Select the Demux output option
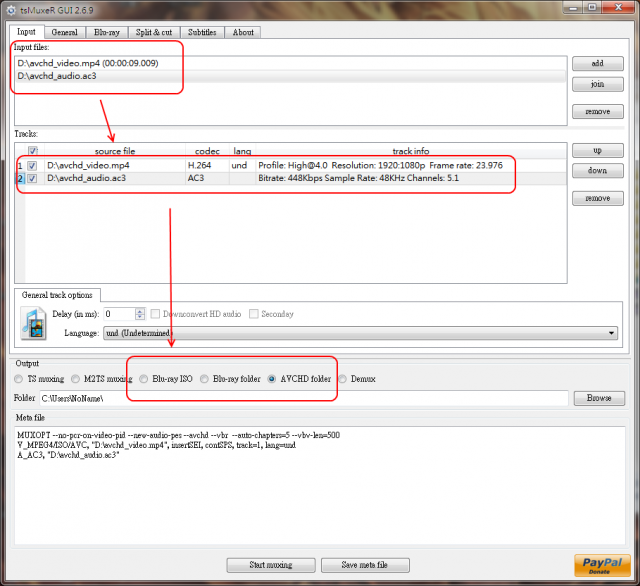Screen dimensions: 640x586 342,379
